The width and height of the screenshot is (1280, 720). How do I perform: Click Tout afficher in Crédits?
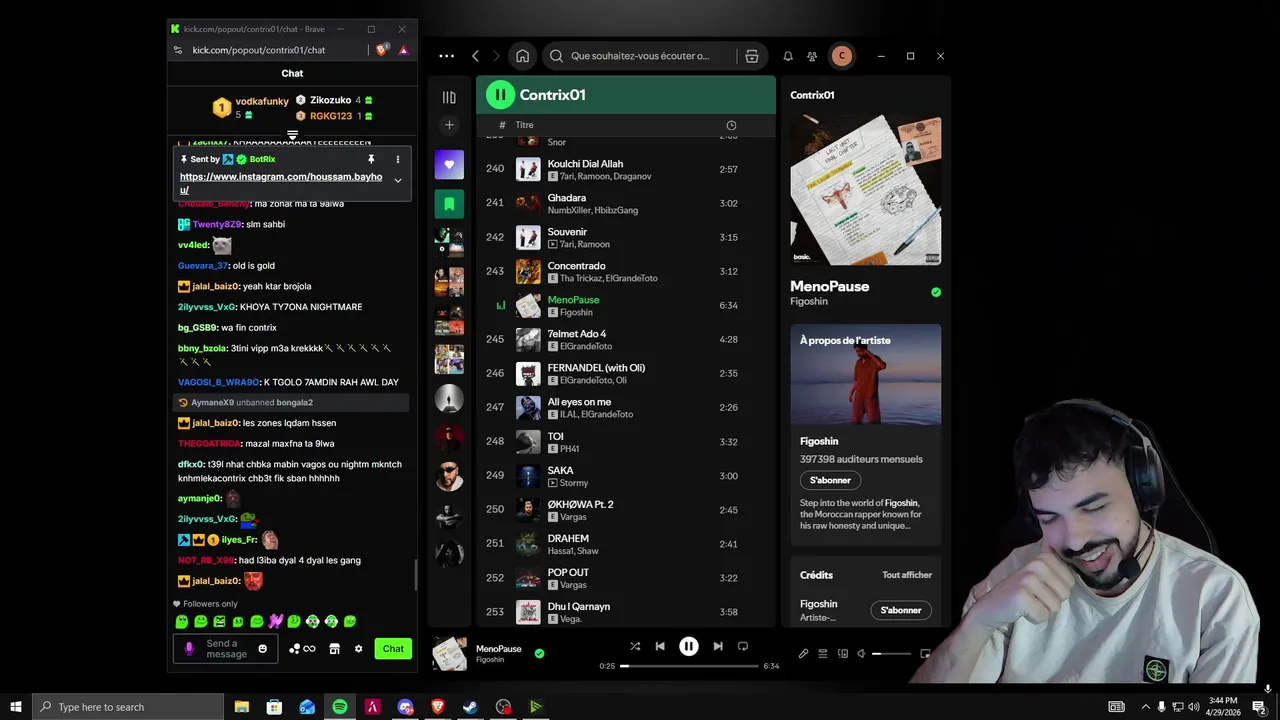tap(907, 575)
